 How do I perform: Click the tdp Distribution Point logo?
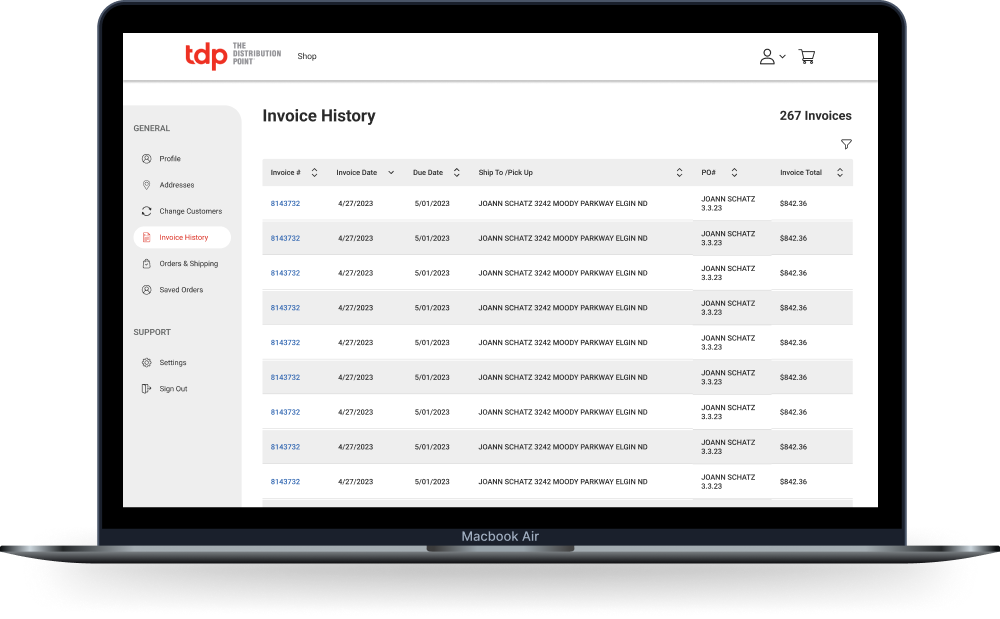click(x=232, y=56)
